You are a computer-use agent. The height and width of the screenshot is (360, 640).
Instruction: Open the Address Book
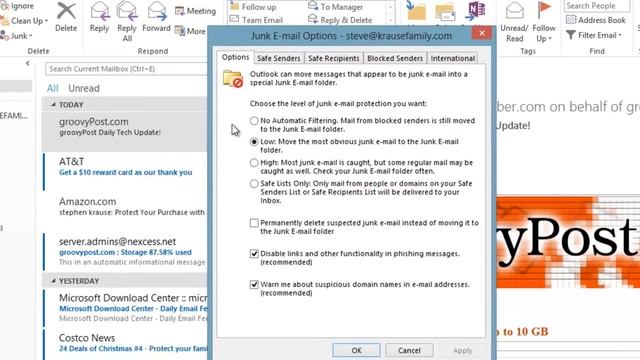tap(596, 20)
